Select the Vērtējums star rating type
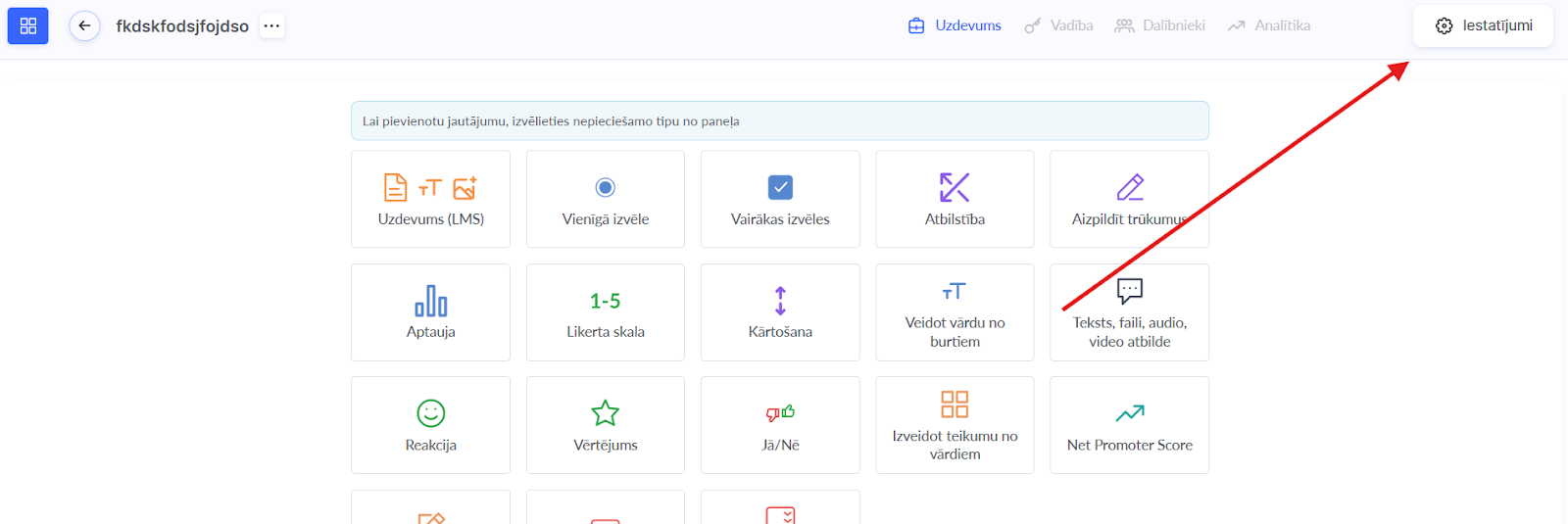1568x524 pixels. [605, 425]
